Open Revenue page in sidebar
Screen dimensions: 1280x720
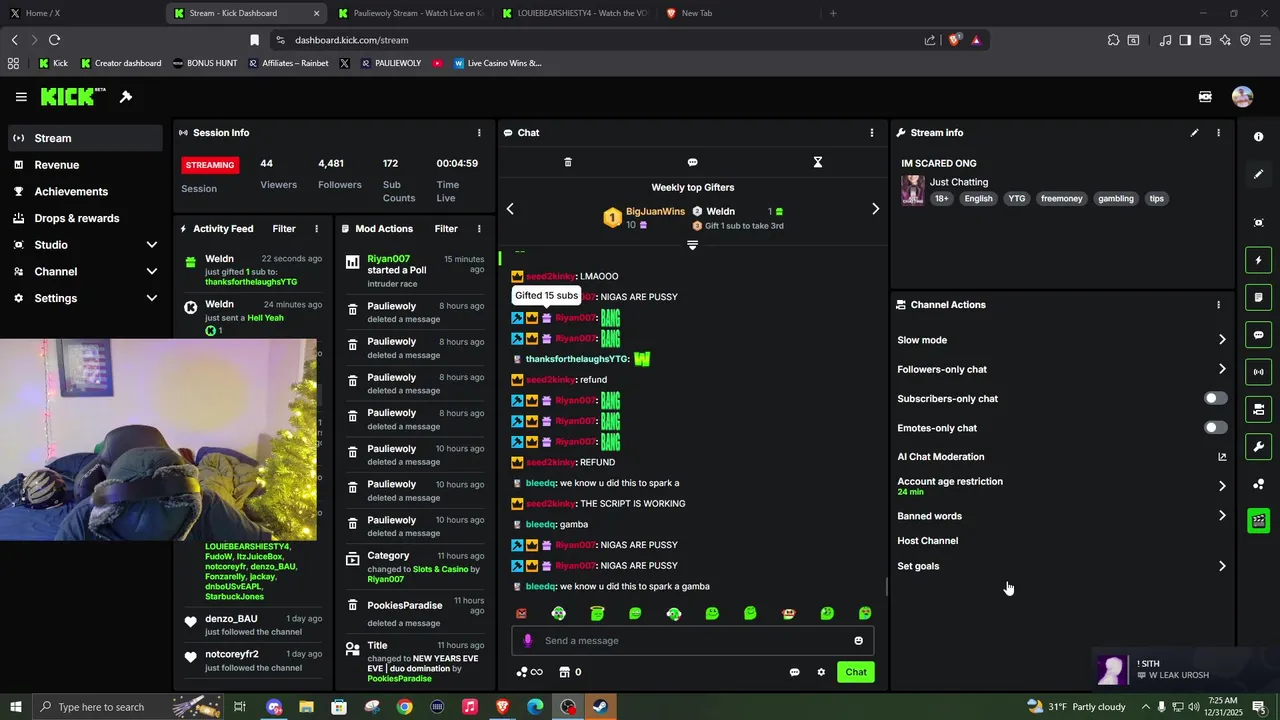pyautogui.click(x=85, y=165)
